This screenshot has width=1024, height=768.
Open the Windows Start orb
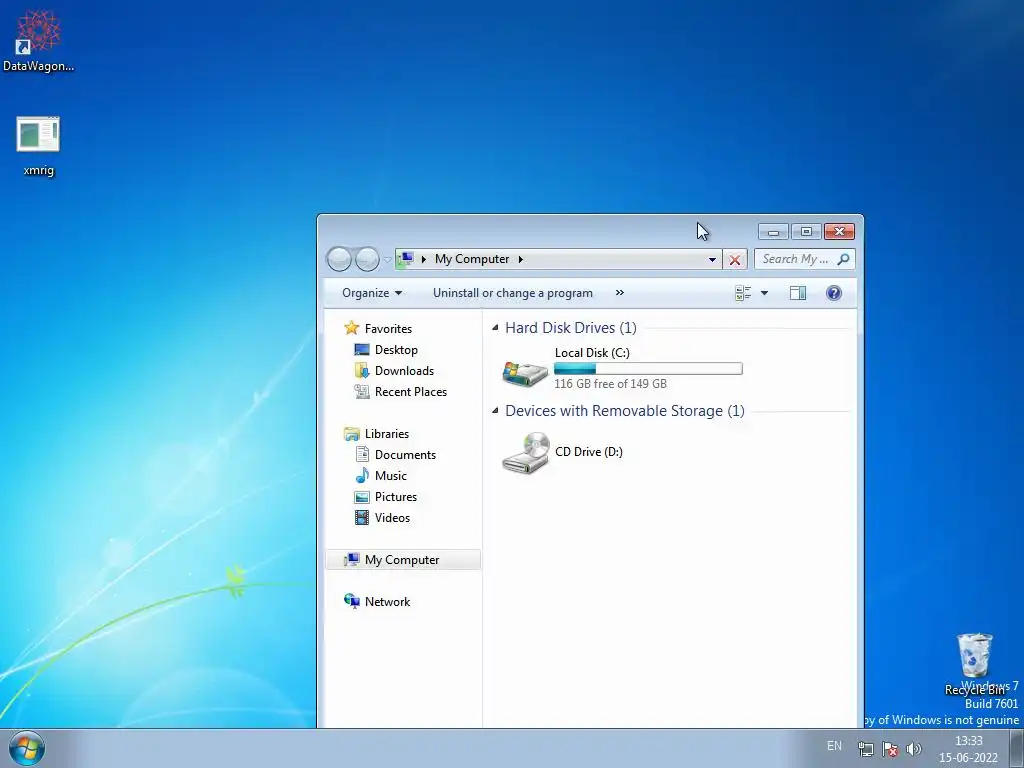click(x=26, y=748)
